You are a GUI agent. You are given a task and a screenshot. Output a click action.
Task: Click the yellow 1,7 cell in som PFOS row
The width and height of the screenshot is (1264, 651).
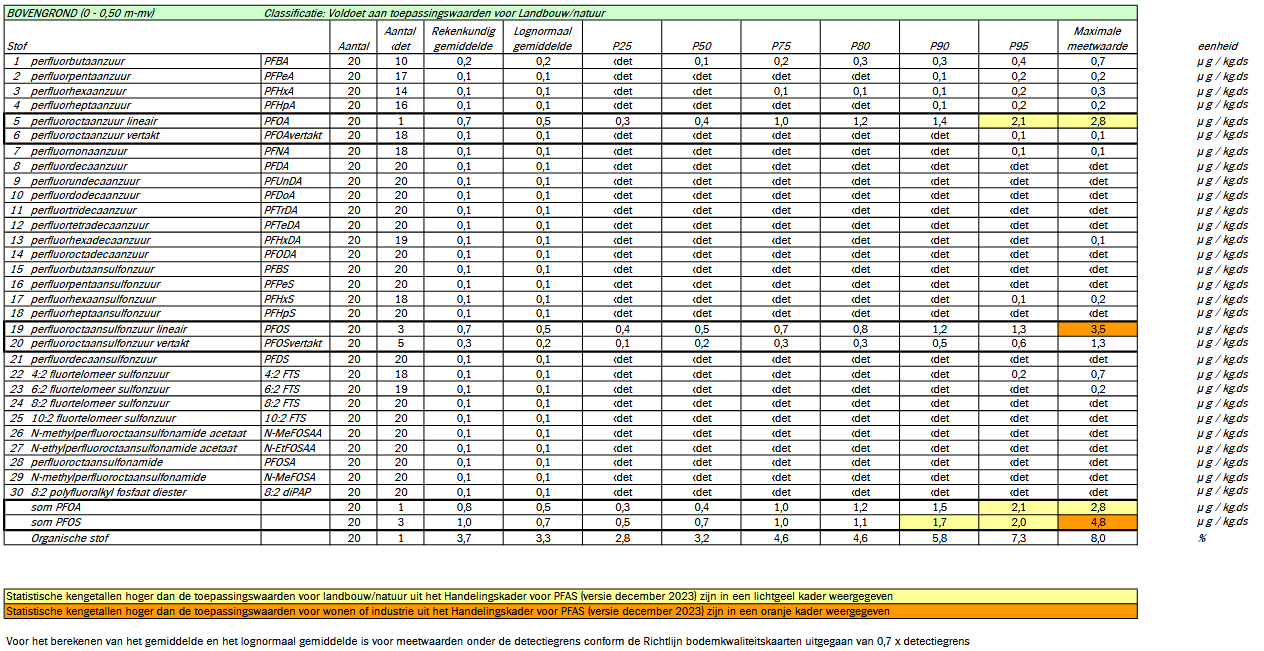[x=939, y=522]
